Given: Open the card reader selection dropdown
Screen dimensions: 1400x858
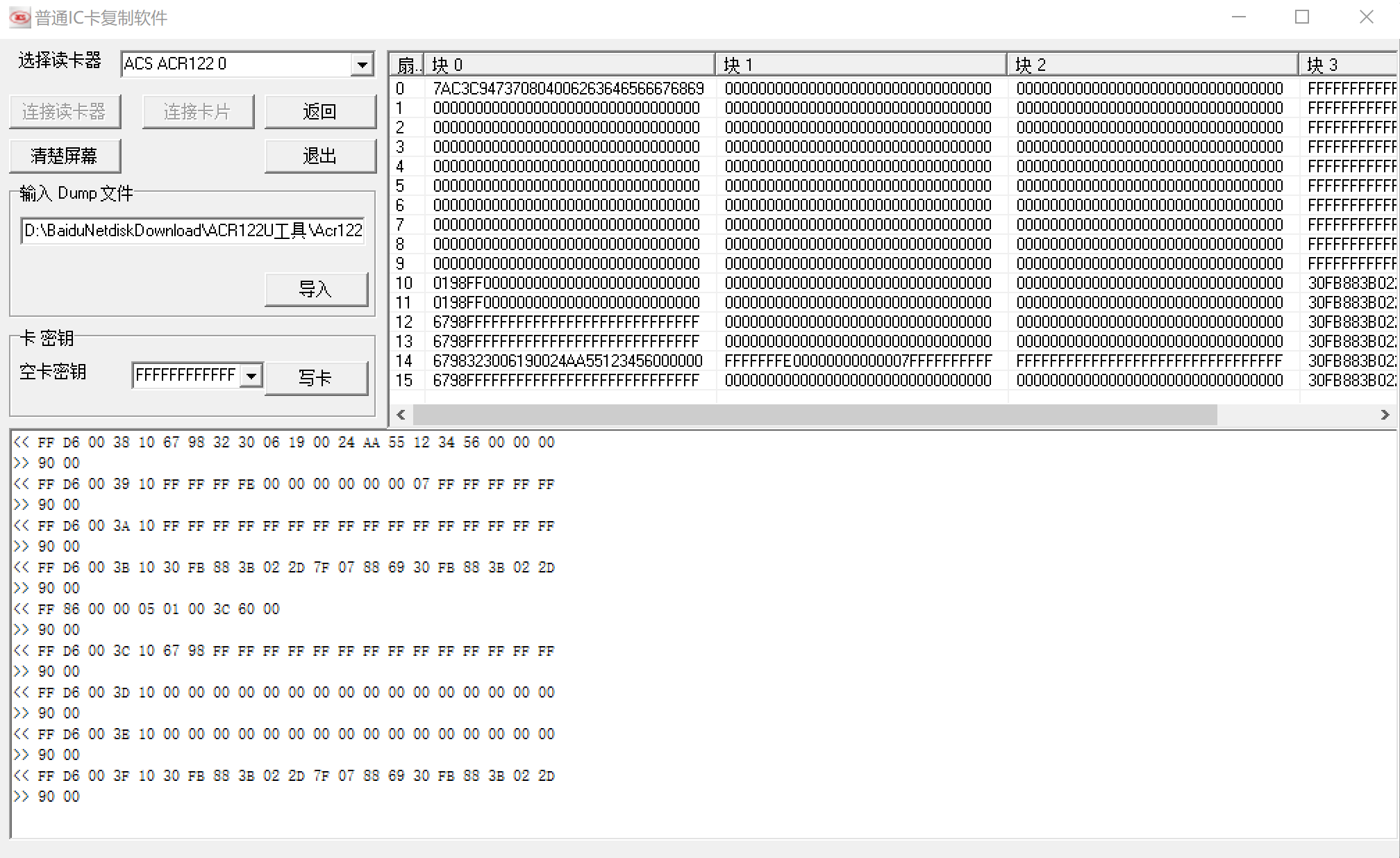Looking at the screenshot, I should 362,65.
